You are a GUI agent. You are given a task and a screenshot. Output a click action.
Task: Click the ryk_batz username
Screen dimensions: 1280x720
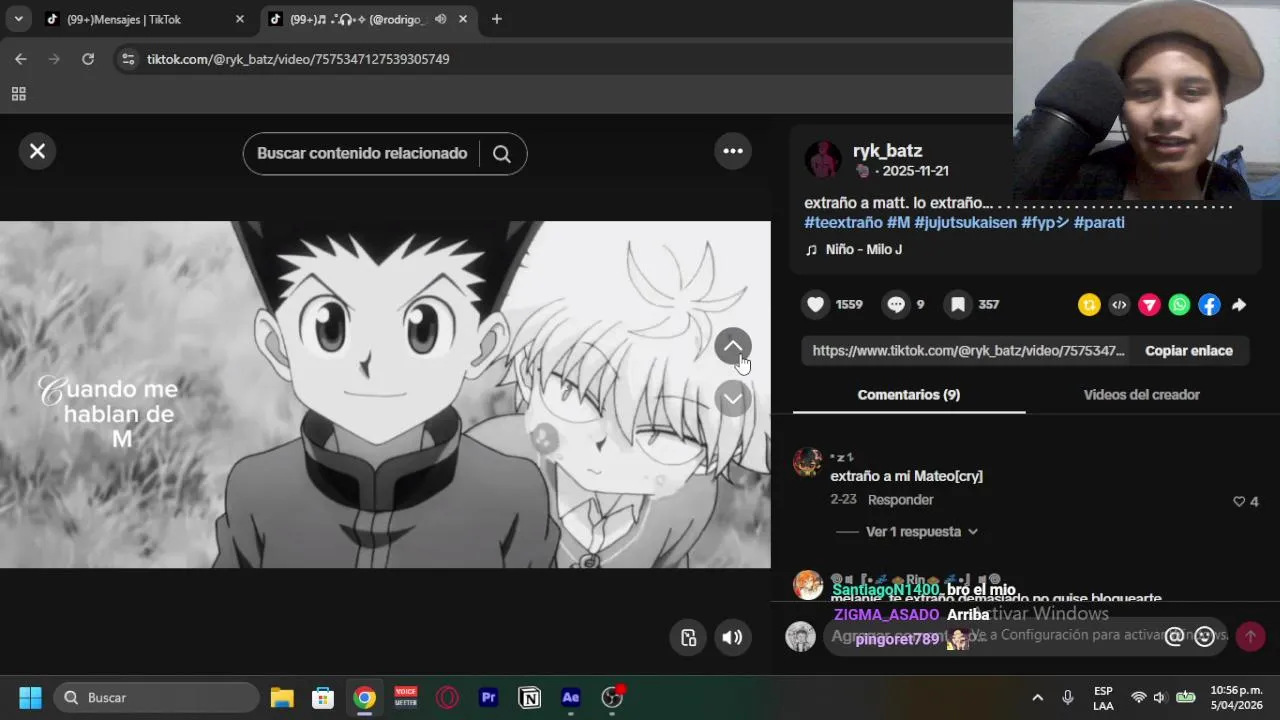[887, 151]
